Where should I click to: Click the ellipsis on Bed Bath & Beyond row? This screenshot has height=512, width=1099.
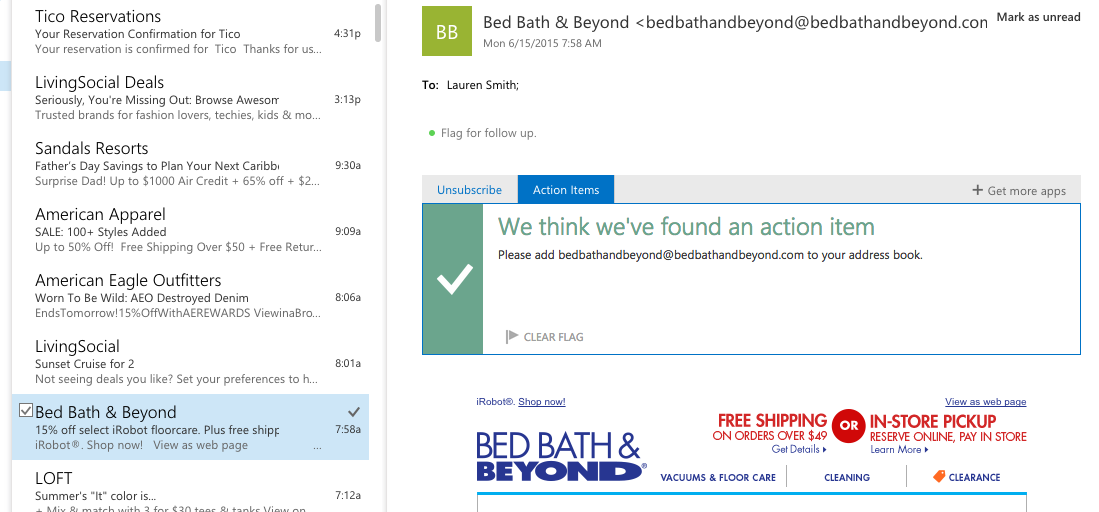tap(318, 447)
